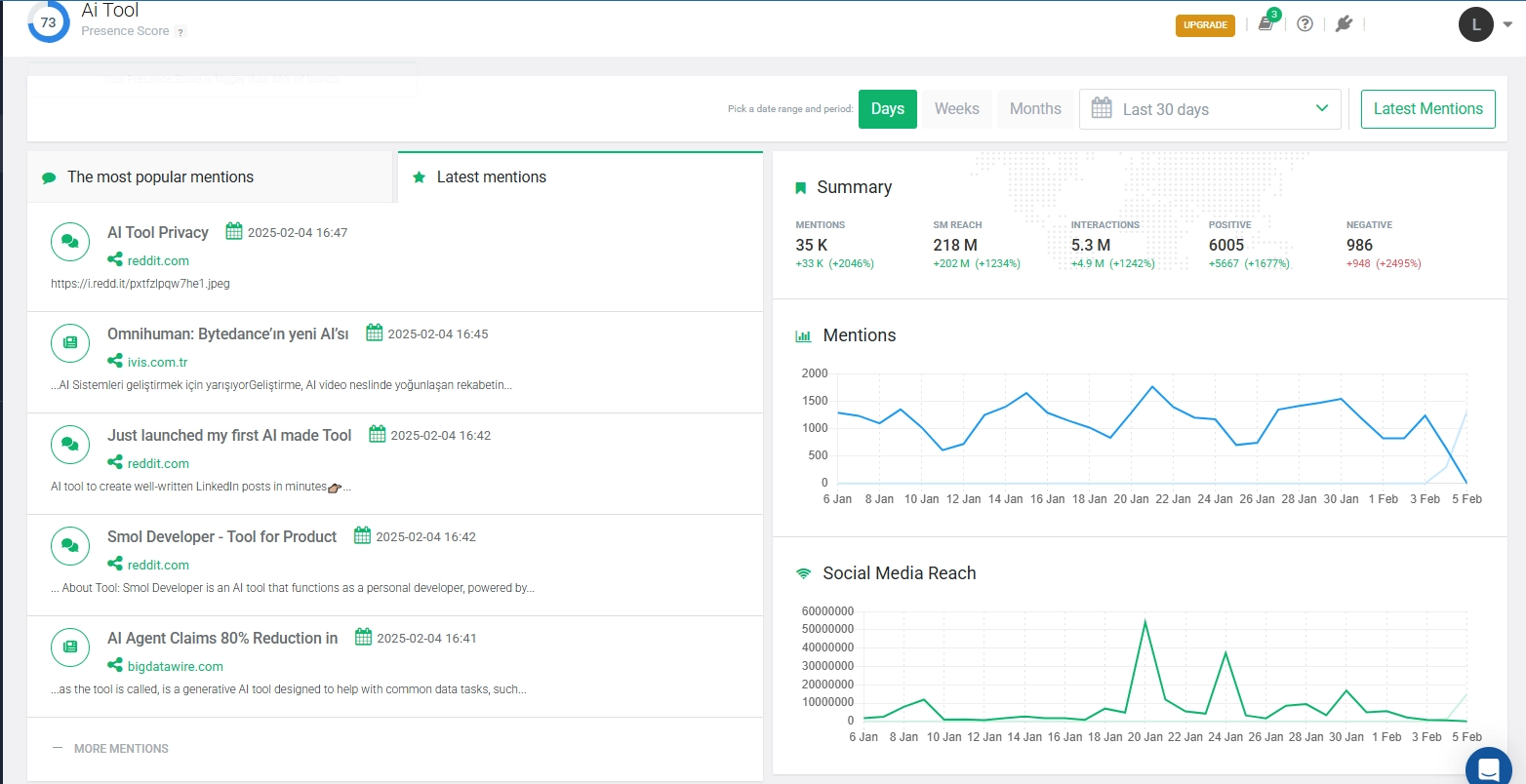Image resolution: width=1526 pixels, height=784 pixels.
Task: Click the Omnihuman news article icon
Action: pyautogui.click(x=70, y=342)
